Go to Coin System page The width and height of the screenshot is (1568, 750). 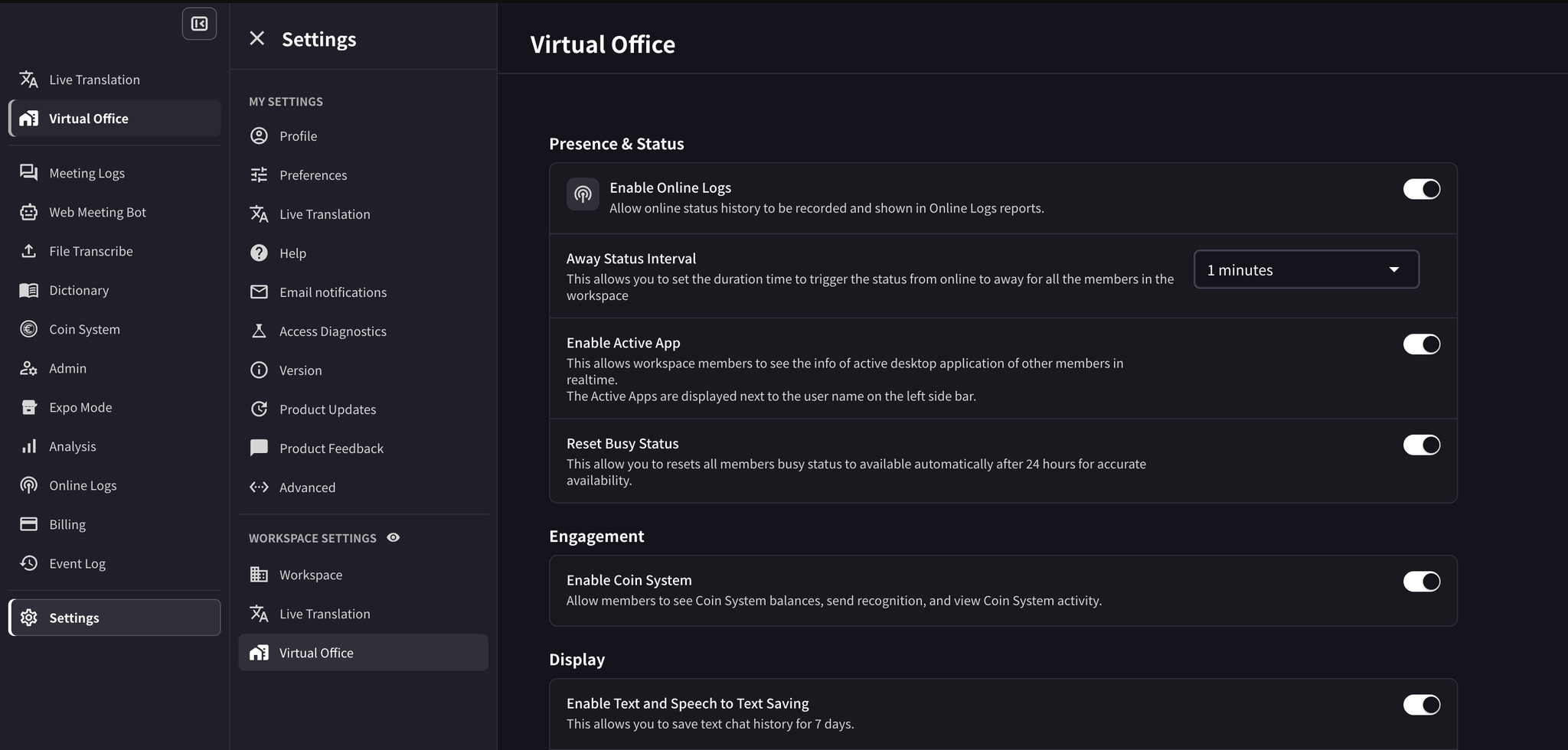point(115,329)
